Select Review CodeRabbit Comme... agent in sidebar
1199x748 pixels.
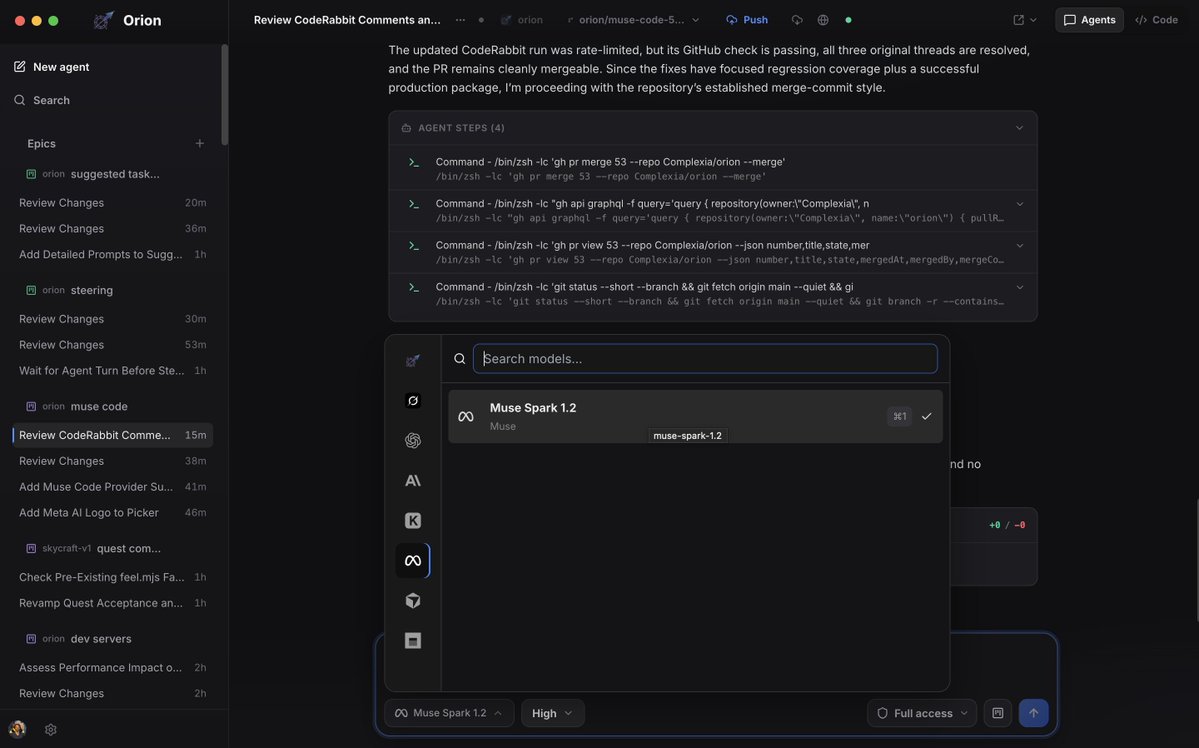tap(112, 435)
